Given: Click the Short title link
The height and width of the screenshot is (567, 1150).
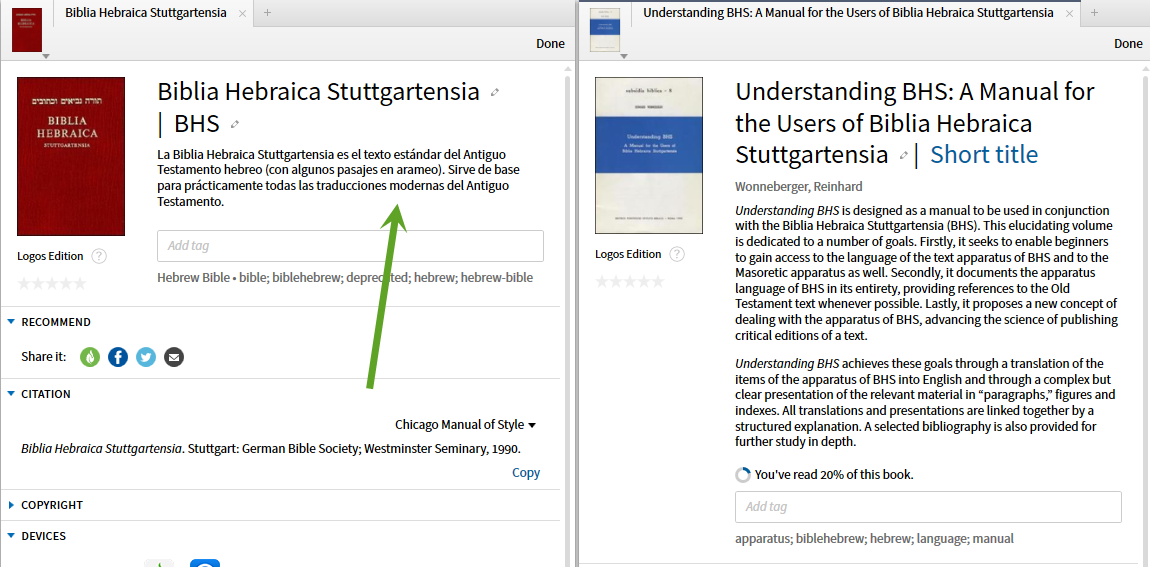Looking at the screenshot, I should click(x=984, y=155).
